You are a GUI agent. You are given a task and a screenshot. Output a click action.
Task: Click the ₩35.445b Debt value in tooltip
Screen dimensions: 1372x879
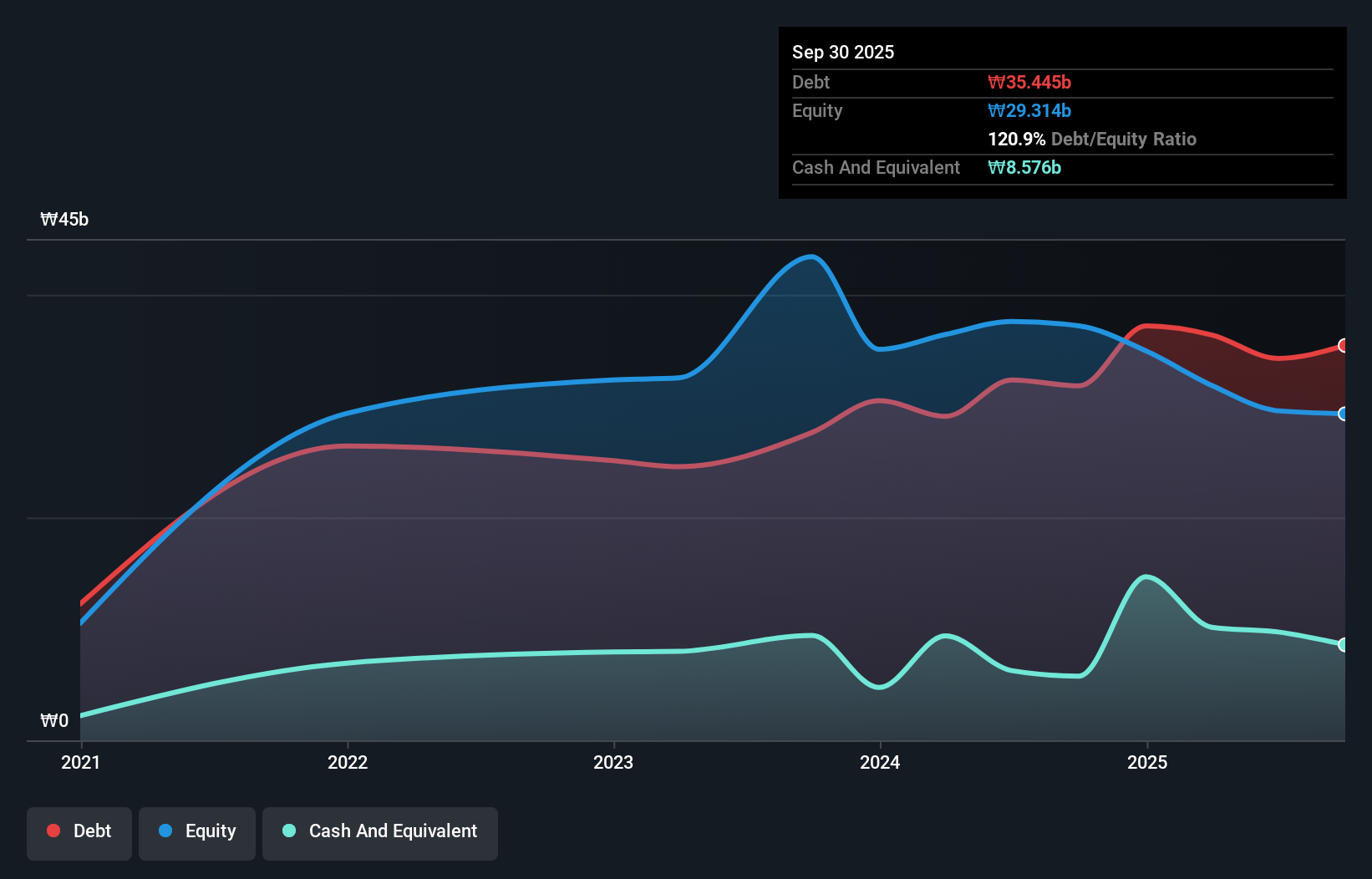click(1030, 82)
